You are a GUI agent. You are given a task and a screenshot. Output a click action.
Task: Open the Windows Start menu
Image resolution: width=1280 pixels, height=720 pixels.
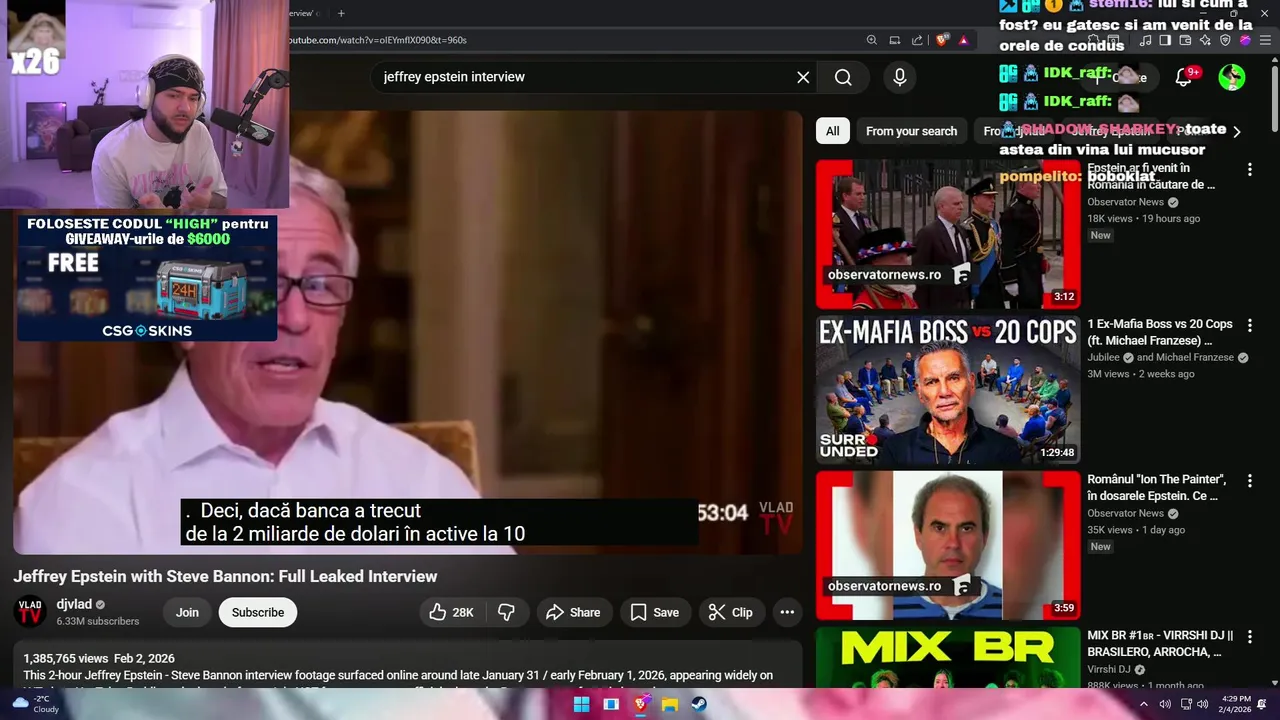[581, 704]
